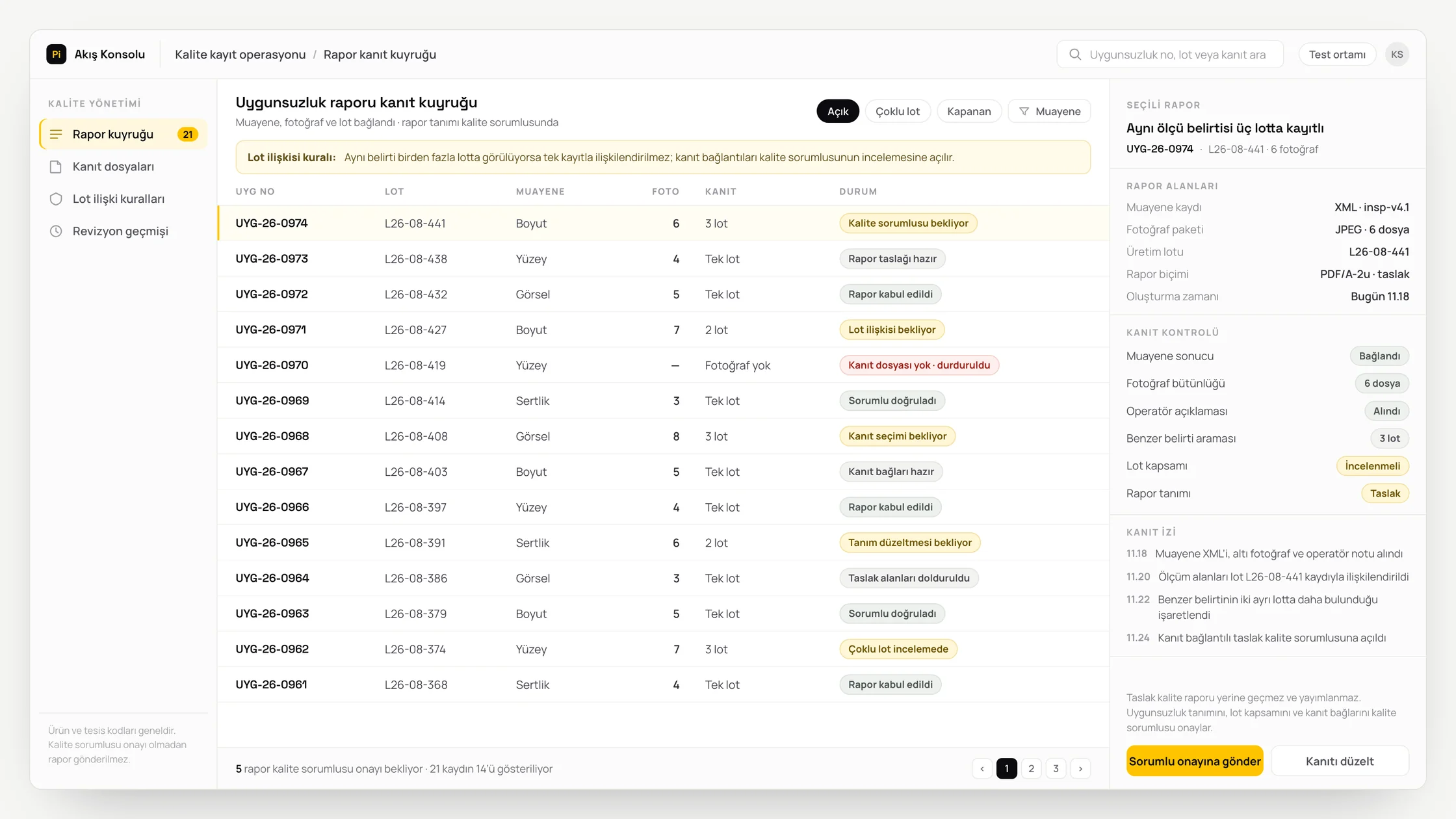
Task: Click the Kanıtı düzelt button
Action: (1340, 761)
